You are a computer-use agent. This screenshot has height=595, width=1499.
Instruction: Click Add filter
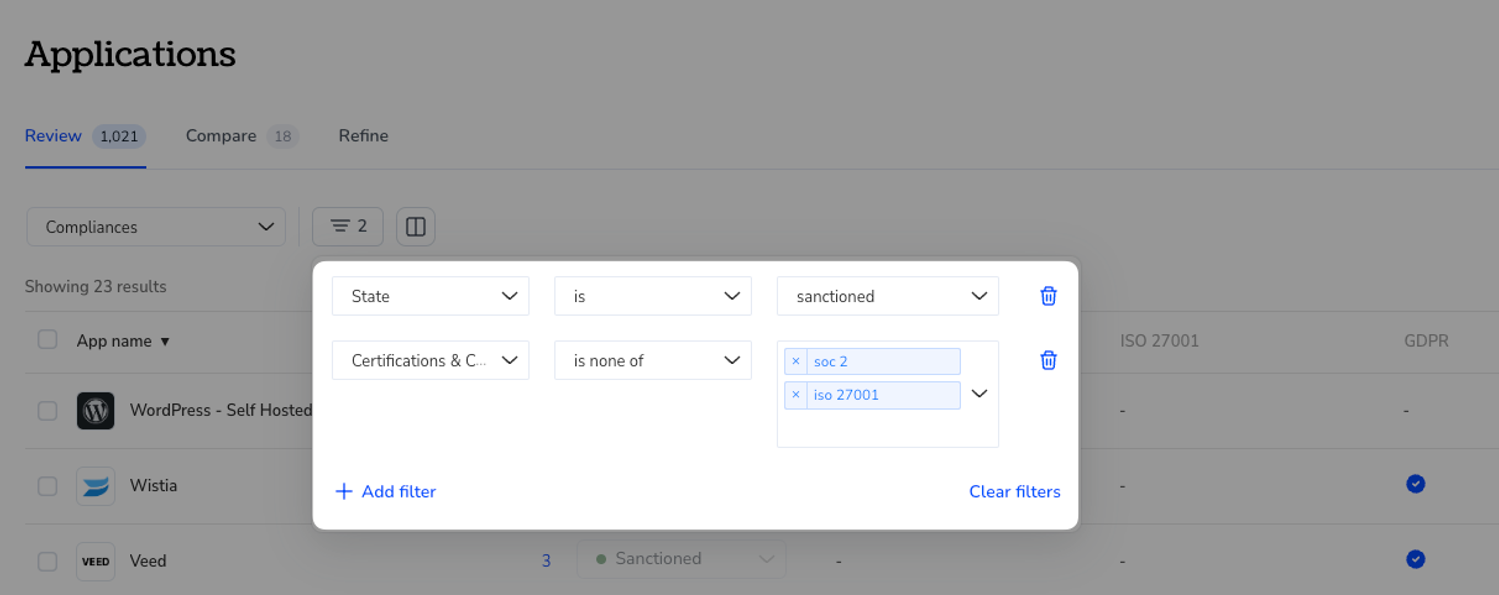click(x=385, y=491)
